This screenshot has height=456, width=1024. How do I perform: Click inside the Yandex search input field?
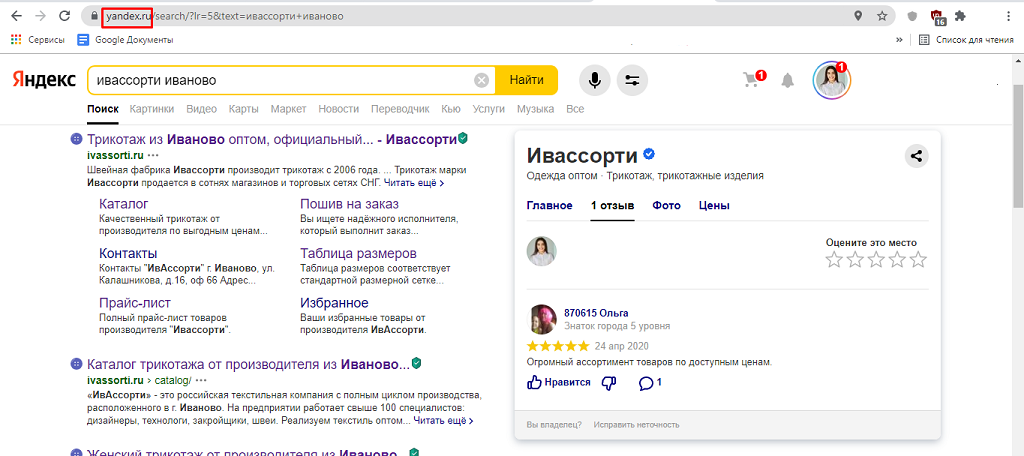280,80
